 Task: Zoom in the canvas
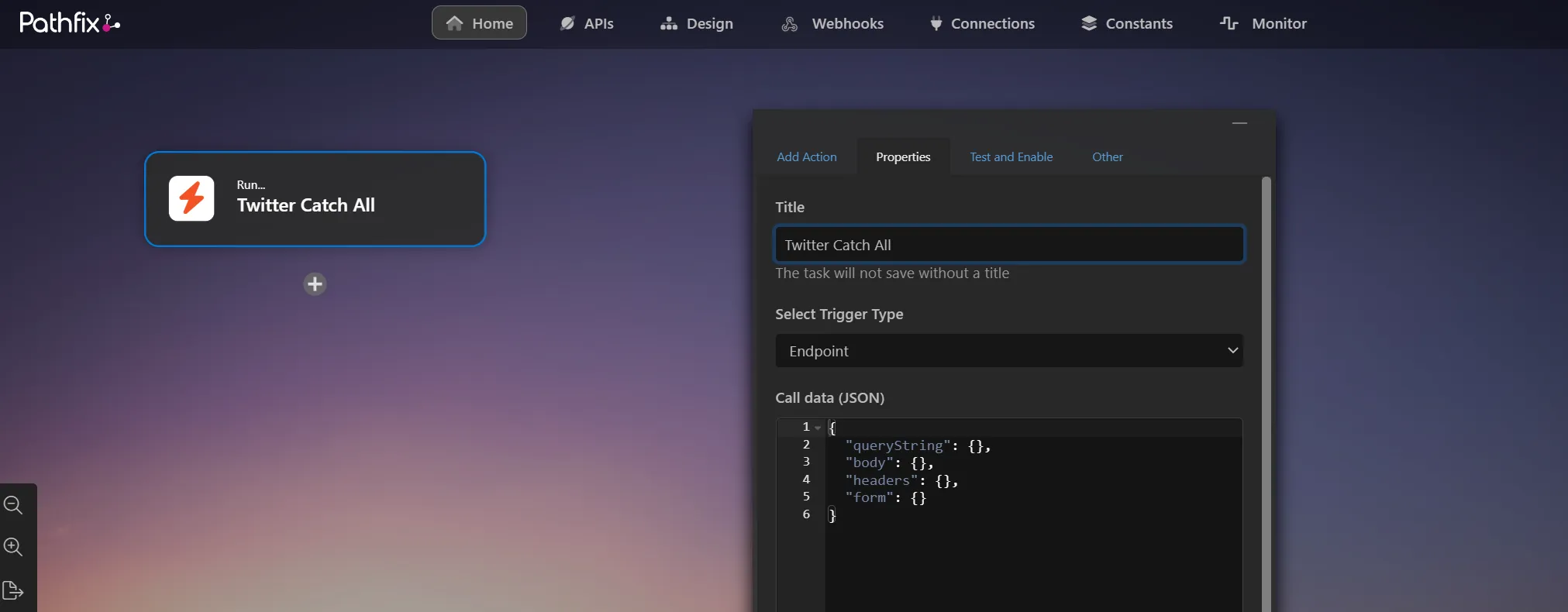tap(13, 547)
